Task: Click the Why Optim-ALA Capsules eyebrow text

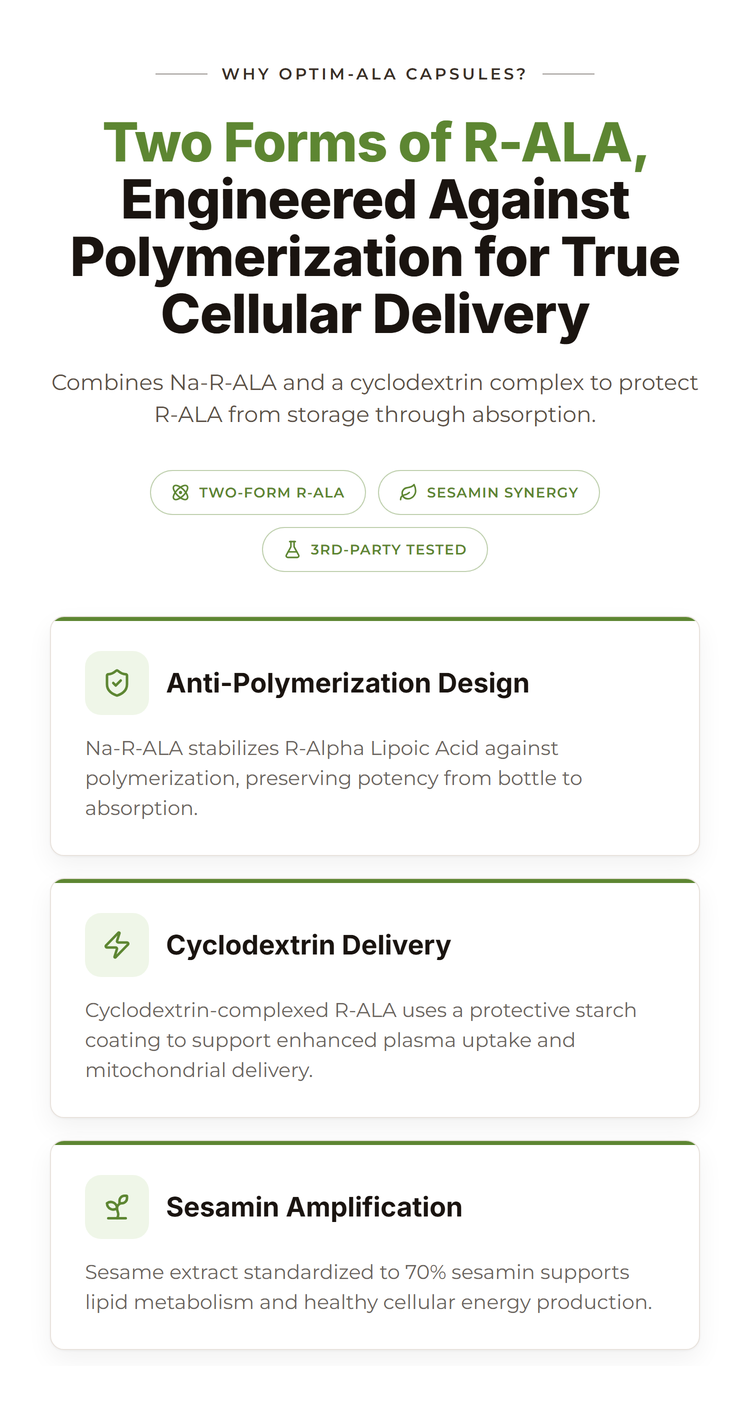Action: point(375,74)
